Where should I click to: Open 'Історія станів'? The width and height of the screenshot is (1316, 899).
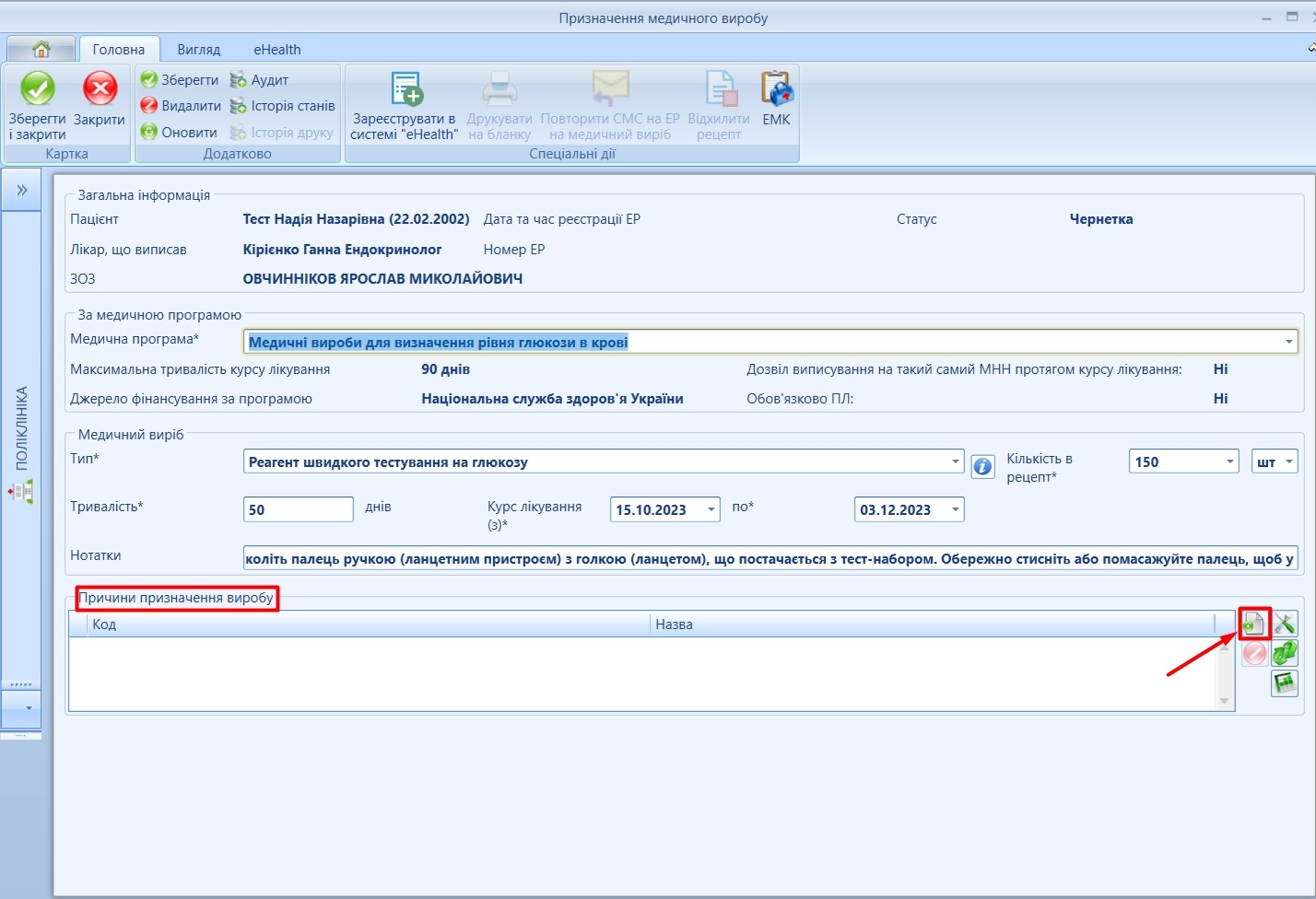point(282,106)
